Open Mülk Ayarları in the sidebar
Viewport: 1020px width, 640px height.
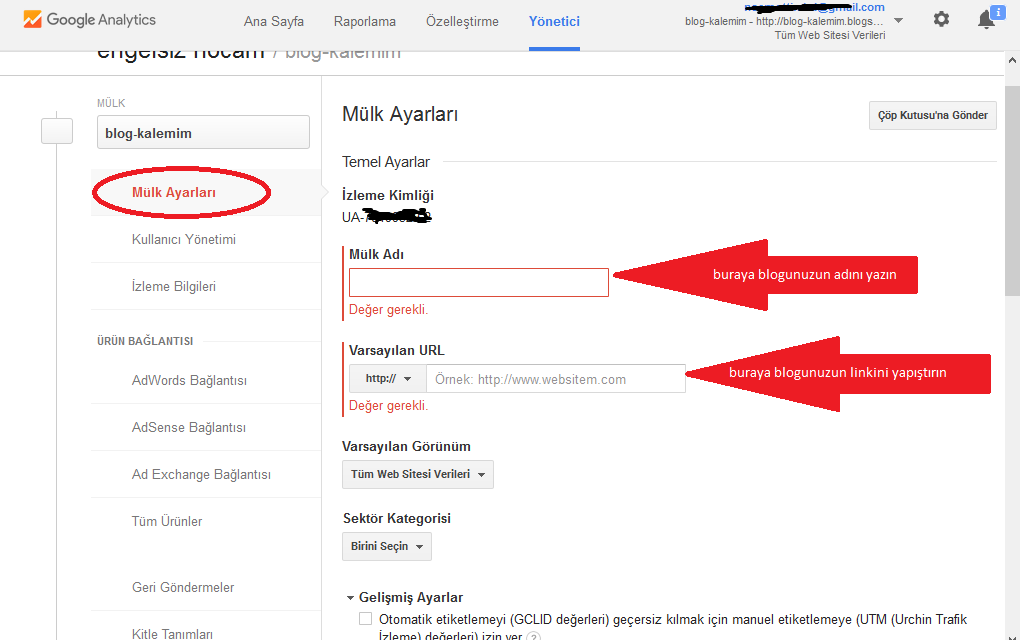point(174,193)
